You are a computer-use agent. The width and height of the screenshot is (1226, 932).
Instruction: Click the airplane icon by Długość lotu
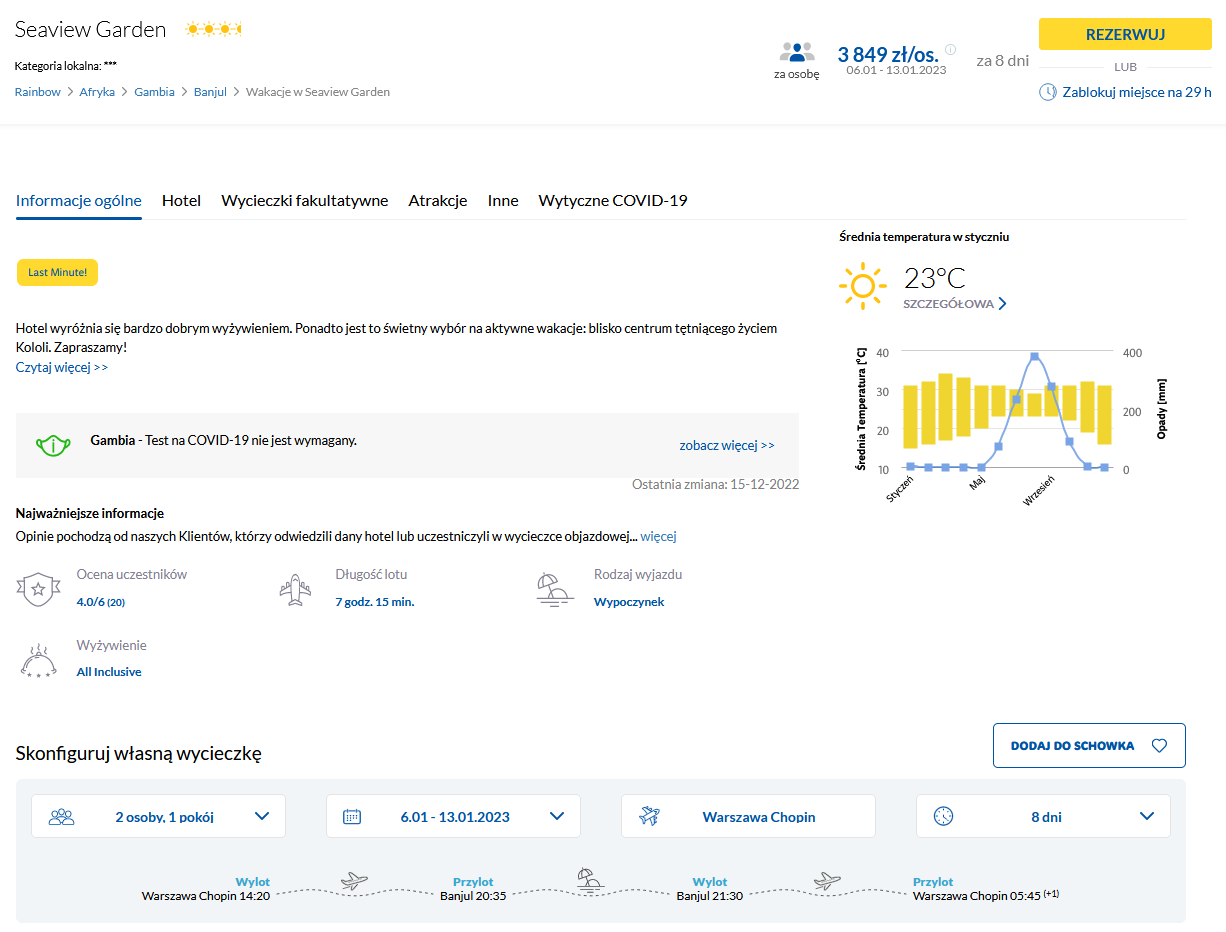tap(295, 589)
